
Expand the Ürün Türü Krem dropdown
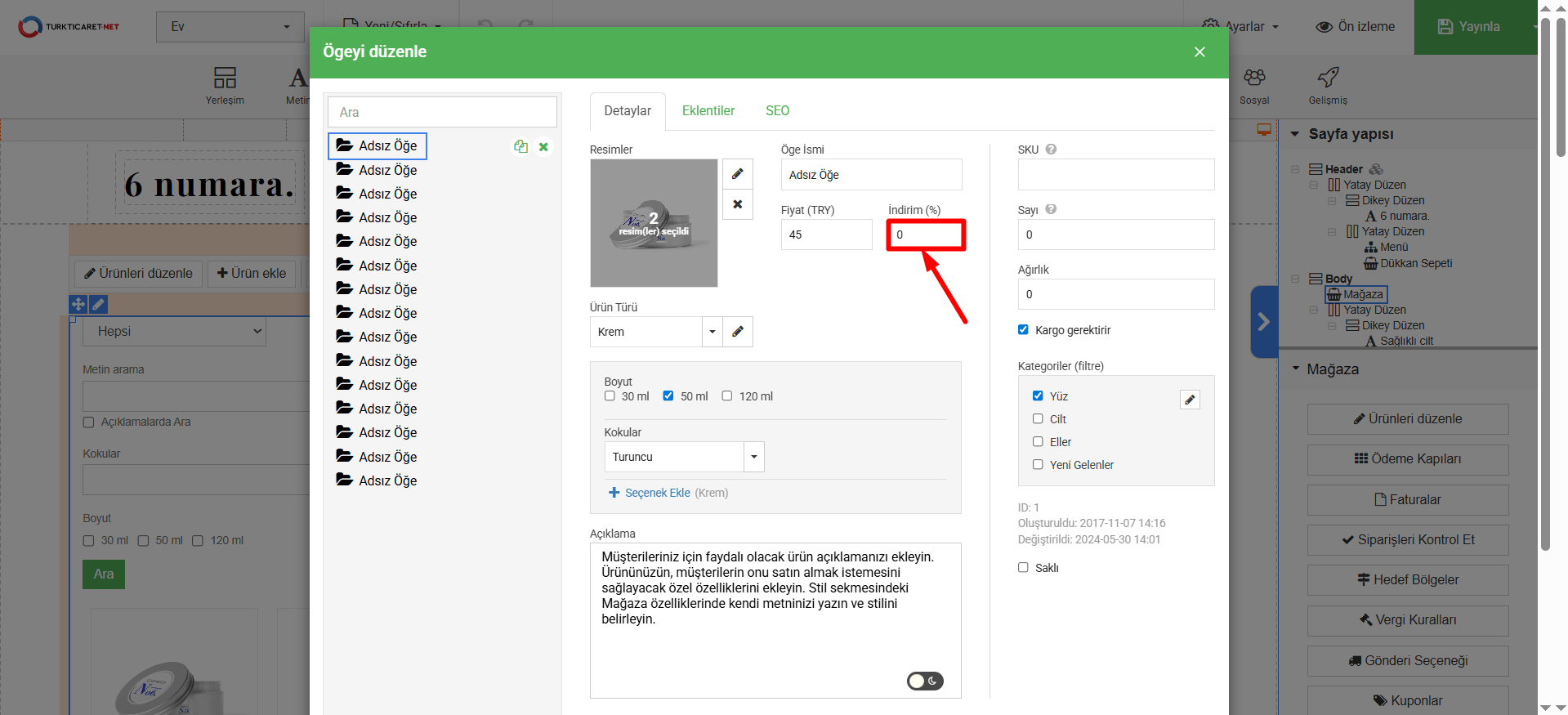(x=712, y=332)
